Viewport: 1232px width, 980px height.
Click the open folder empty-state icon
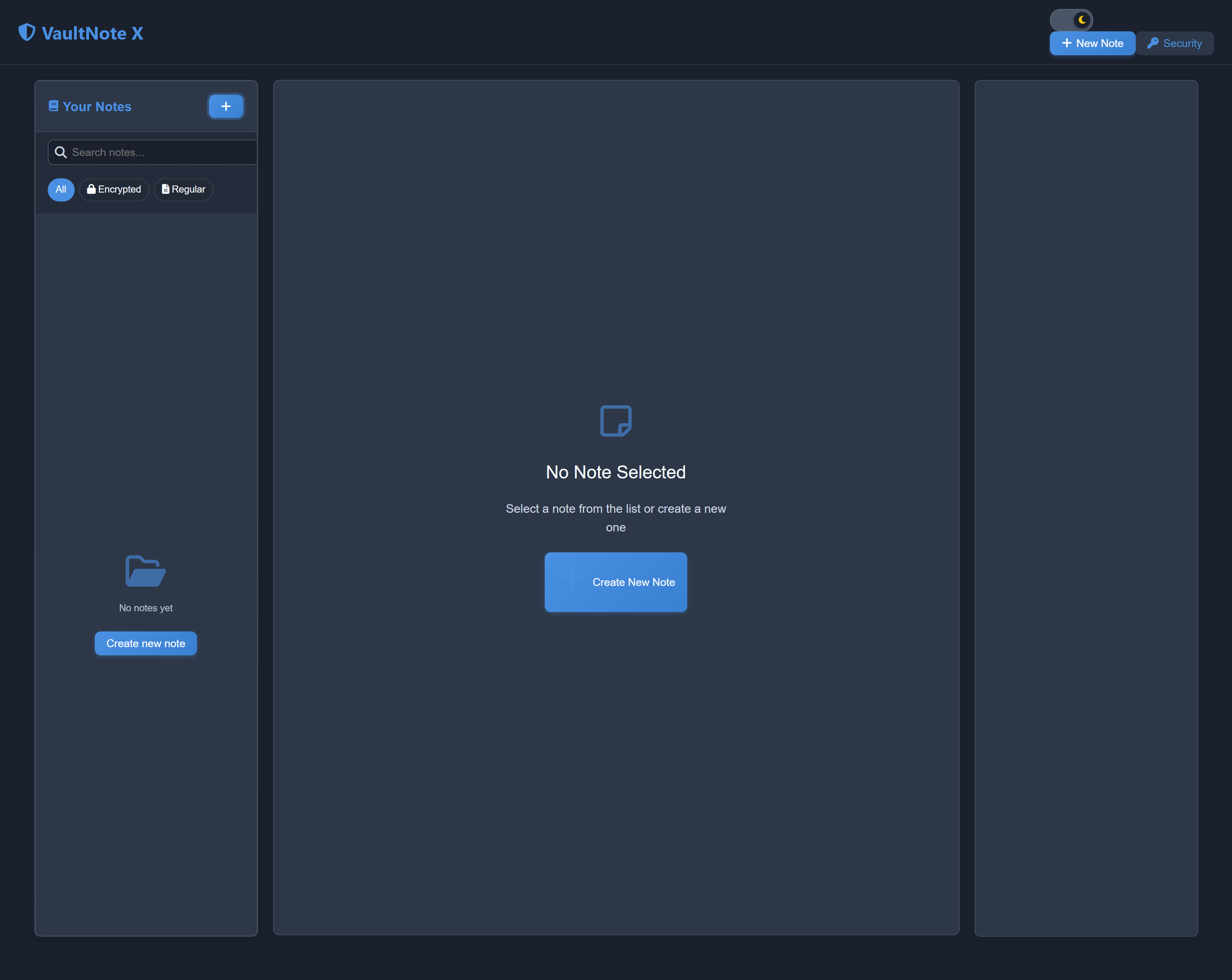click(145, 571)
